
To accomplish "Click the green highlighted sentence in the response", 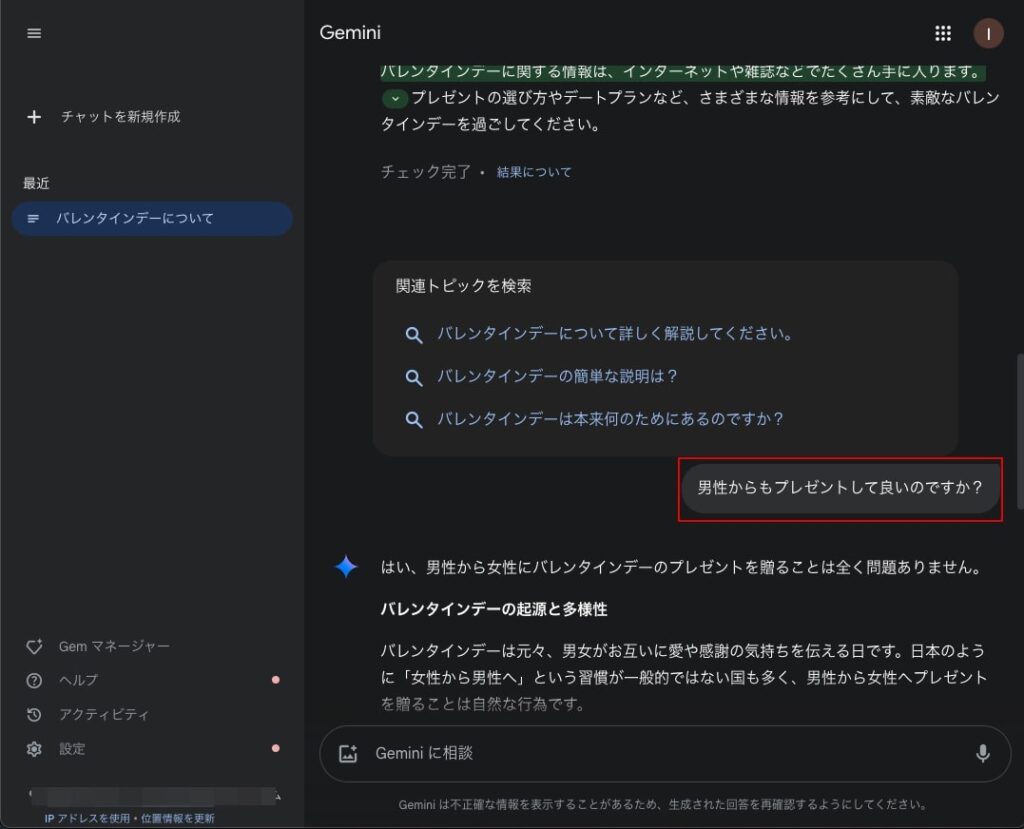I will tap(683, 72).
